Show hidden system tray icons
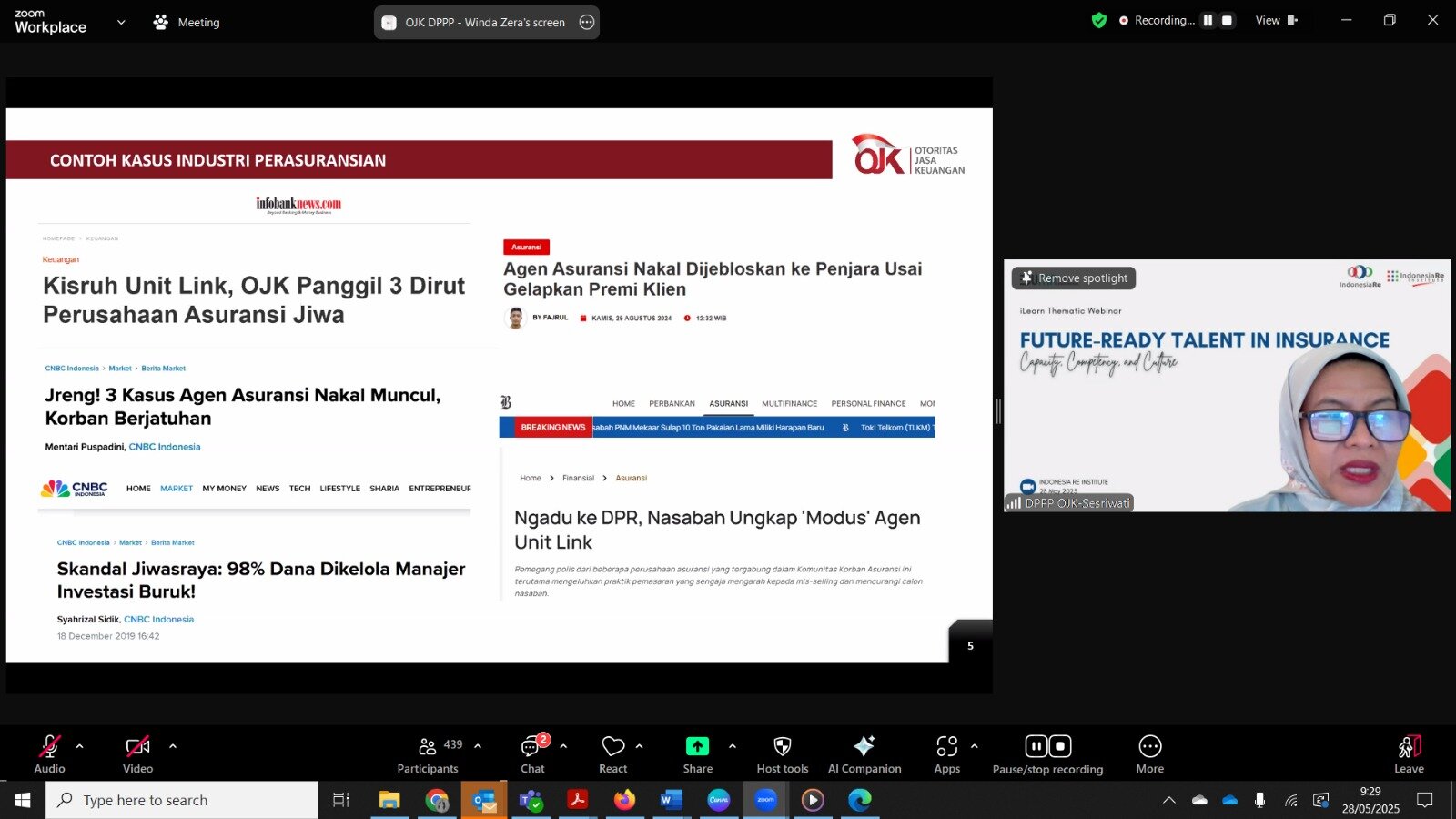 click(x=1169, y=800)
